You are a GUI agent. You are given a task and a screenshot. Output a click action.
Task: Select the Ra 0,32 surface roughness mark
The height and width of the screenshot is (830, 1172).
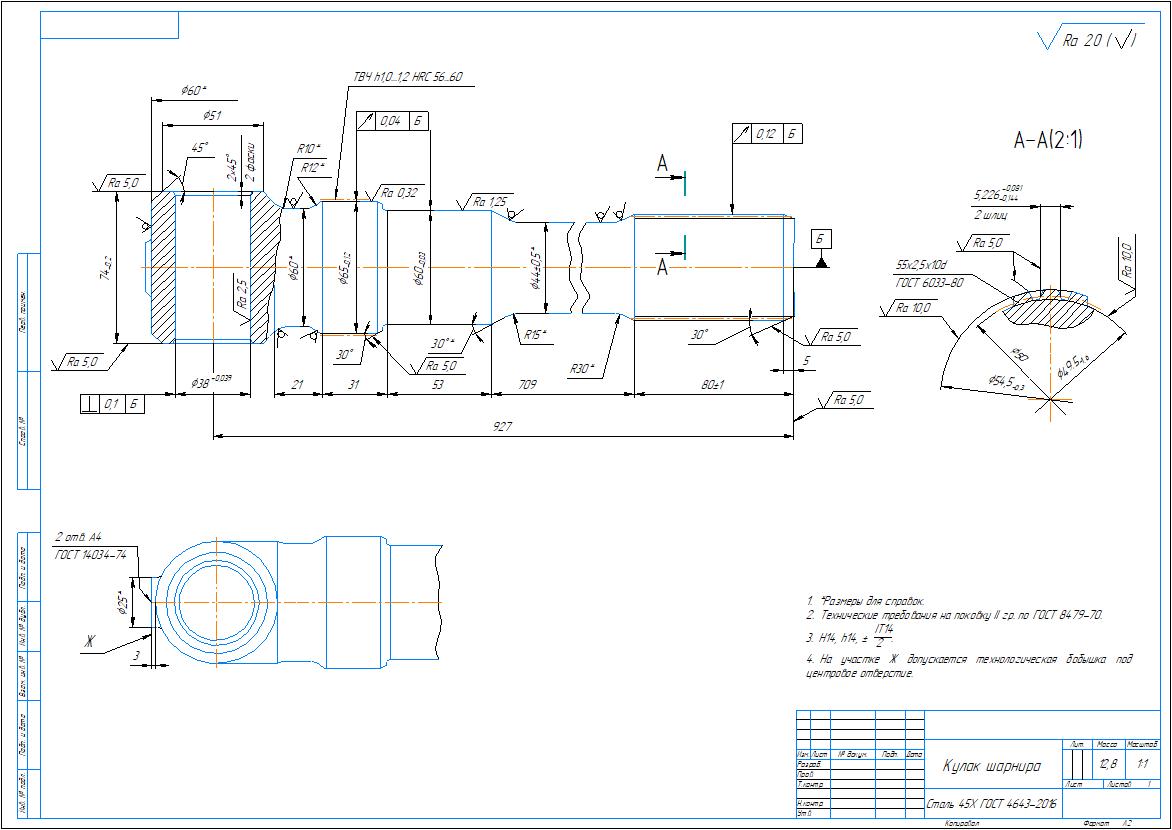[x=398, y=192]
